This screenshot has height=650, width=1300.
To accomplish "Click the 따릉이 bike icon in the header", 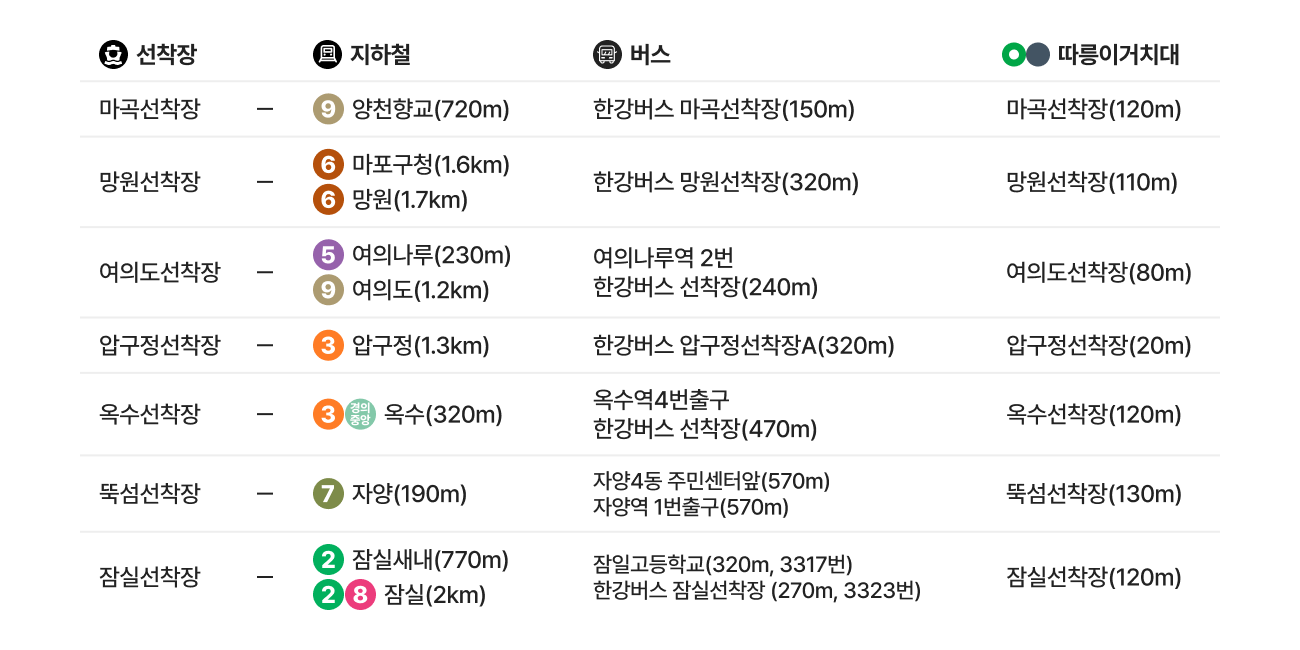I will (1025, 55).
